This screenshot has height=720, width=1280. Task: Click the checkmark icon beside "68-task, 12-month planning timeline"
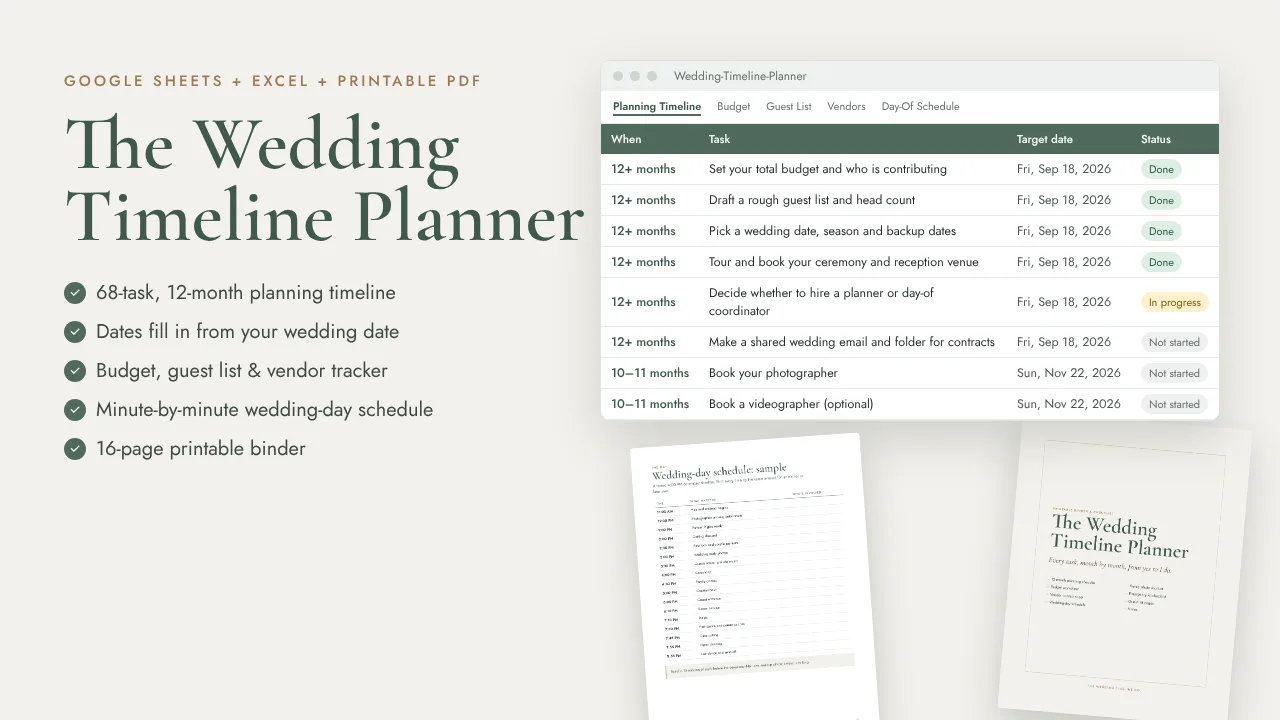click(x=75, y=293)
